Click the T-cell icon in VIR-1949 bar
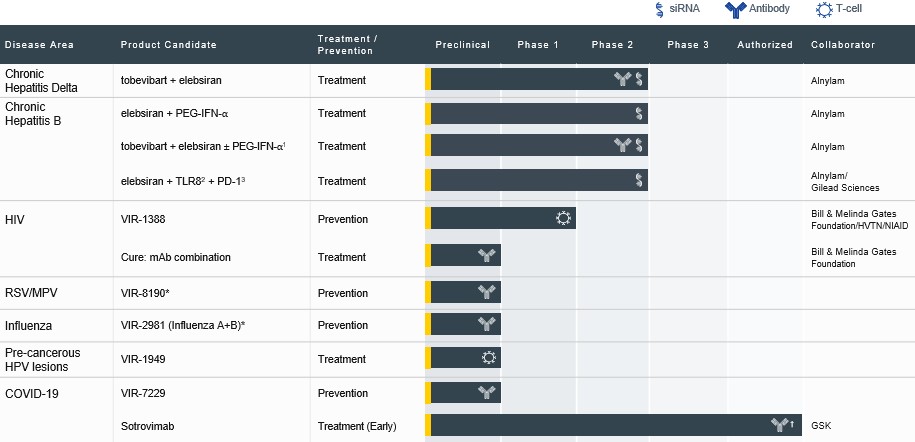The image size is (915, 442). (x=488, y=358)
